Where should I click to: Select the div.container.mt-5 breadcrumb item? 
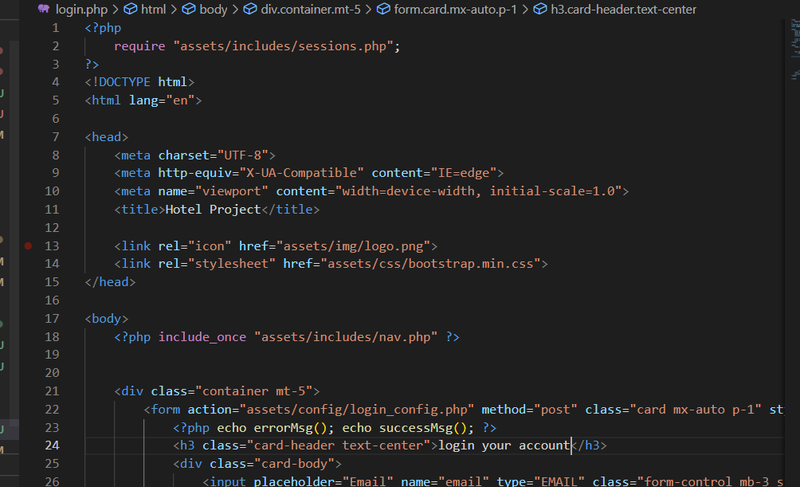310,9
